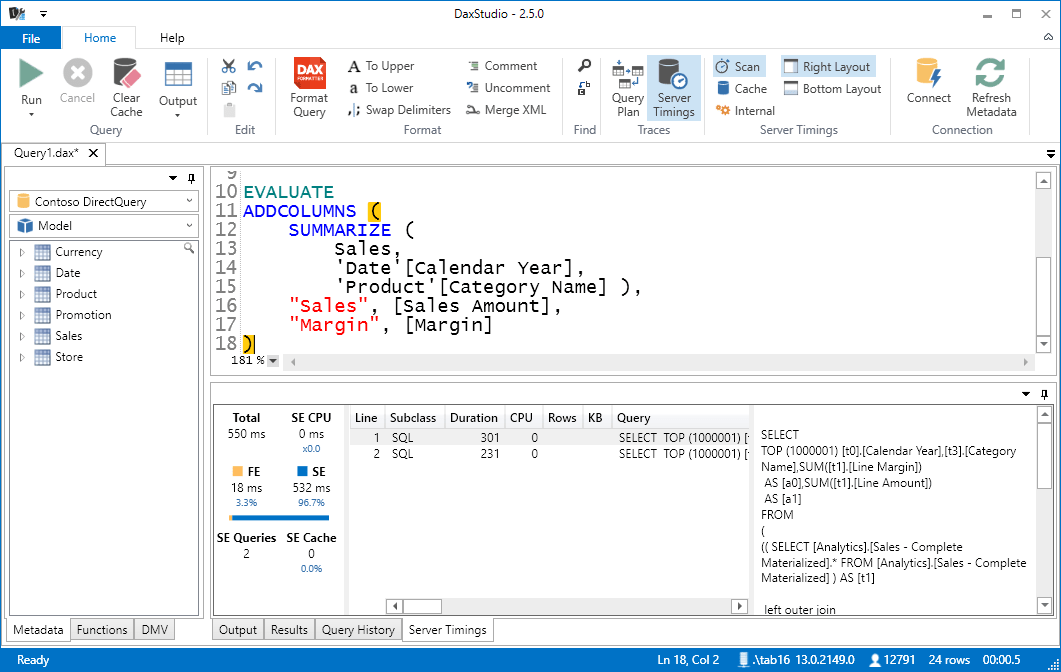Image resolution: width=1061 pixels, height=672 pixels.
Task: Toggle the Scan option in Server Timings
Action: (739, 65)
